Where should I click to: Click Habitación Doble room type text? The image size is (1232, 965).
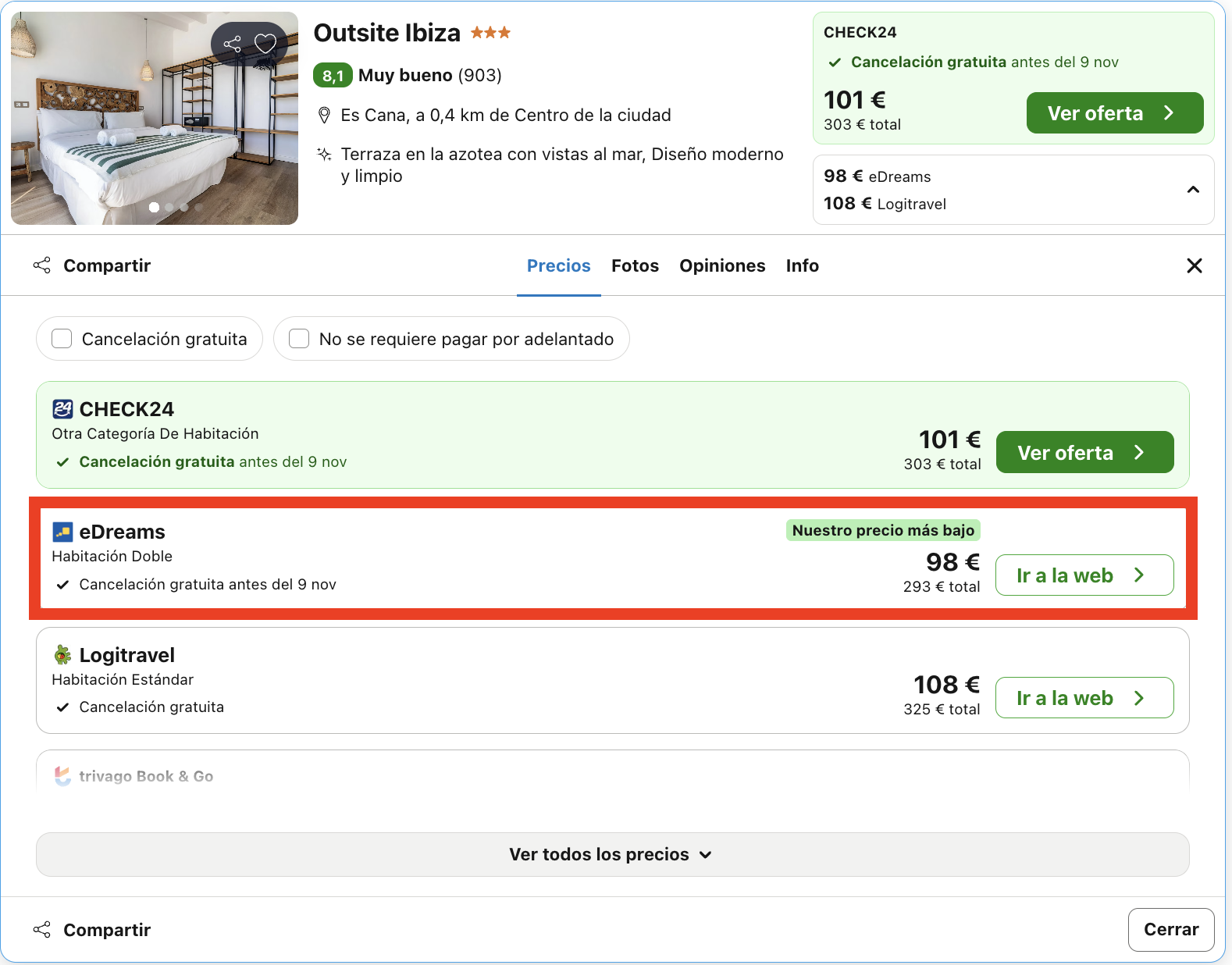tap(112, 556)
